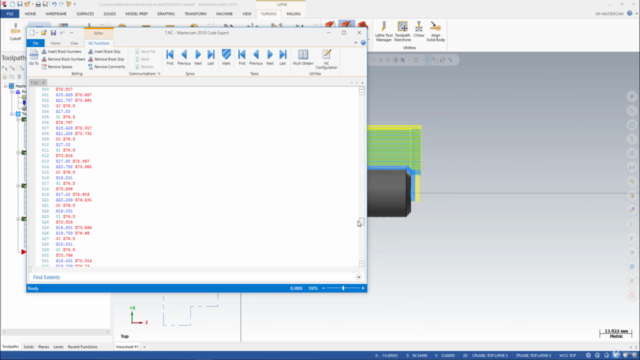The image size is (640, 360).
Task: Click Insert Block Skip
Action: [x=104, y=52]
